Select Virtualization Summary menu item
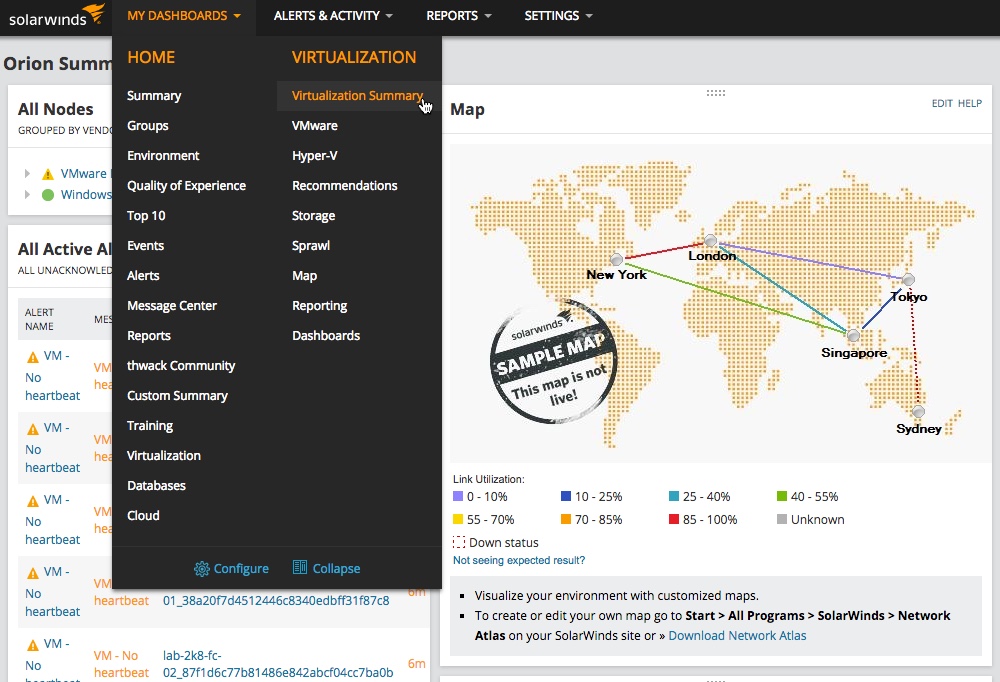 [357, 96]
